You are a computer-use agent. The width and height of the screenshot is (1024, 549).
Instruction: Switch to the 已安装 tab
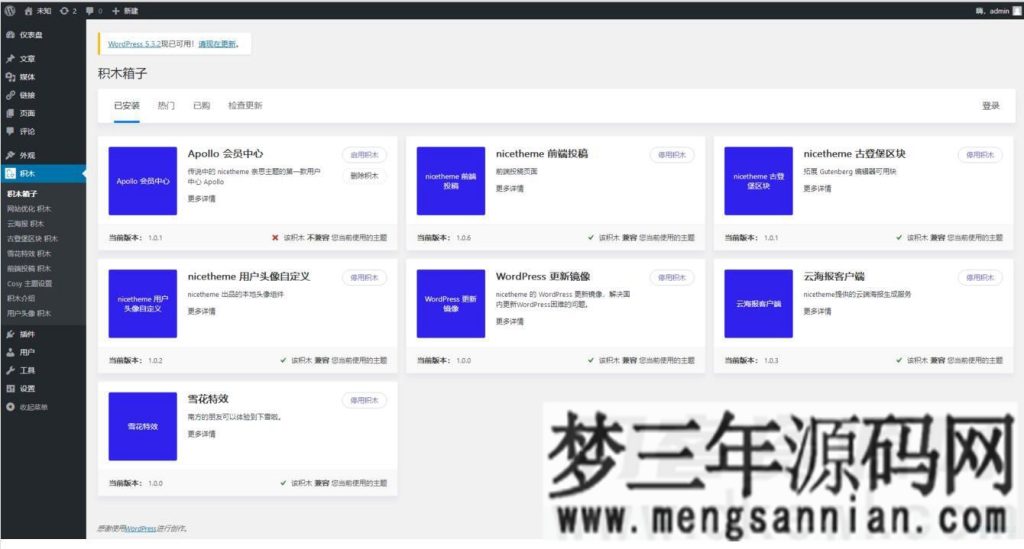pyautogui.click(x=127, y=106)
